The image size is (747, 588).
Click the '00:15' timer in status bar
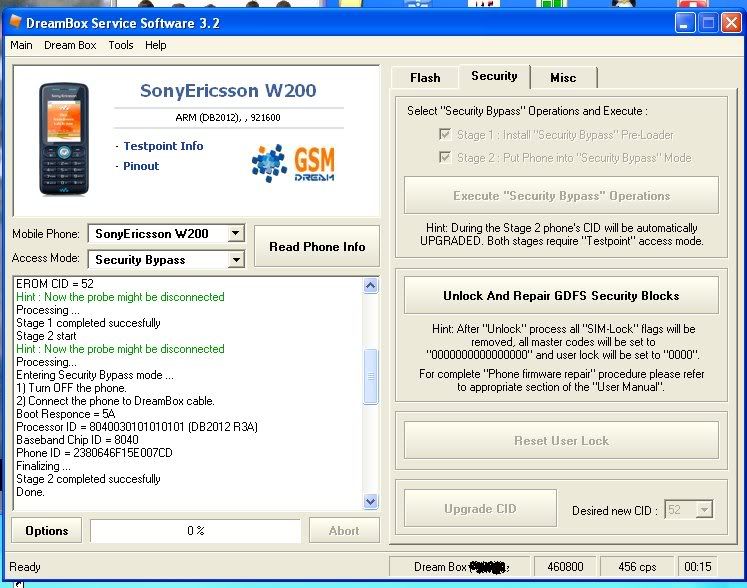(697, 567)
